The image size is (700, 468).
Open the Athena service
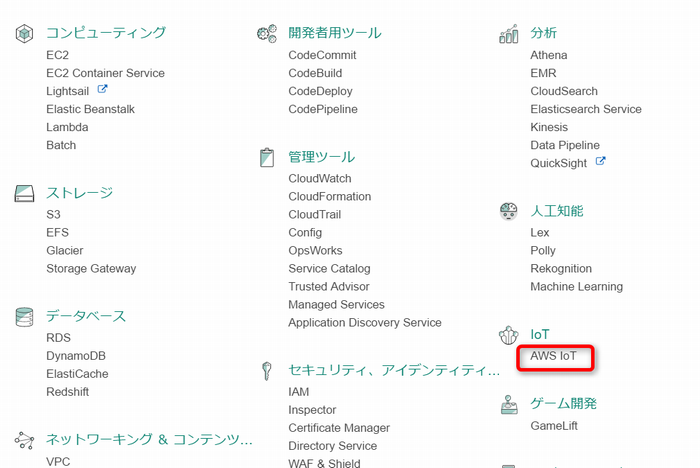[x=549, y=55]
